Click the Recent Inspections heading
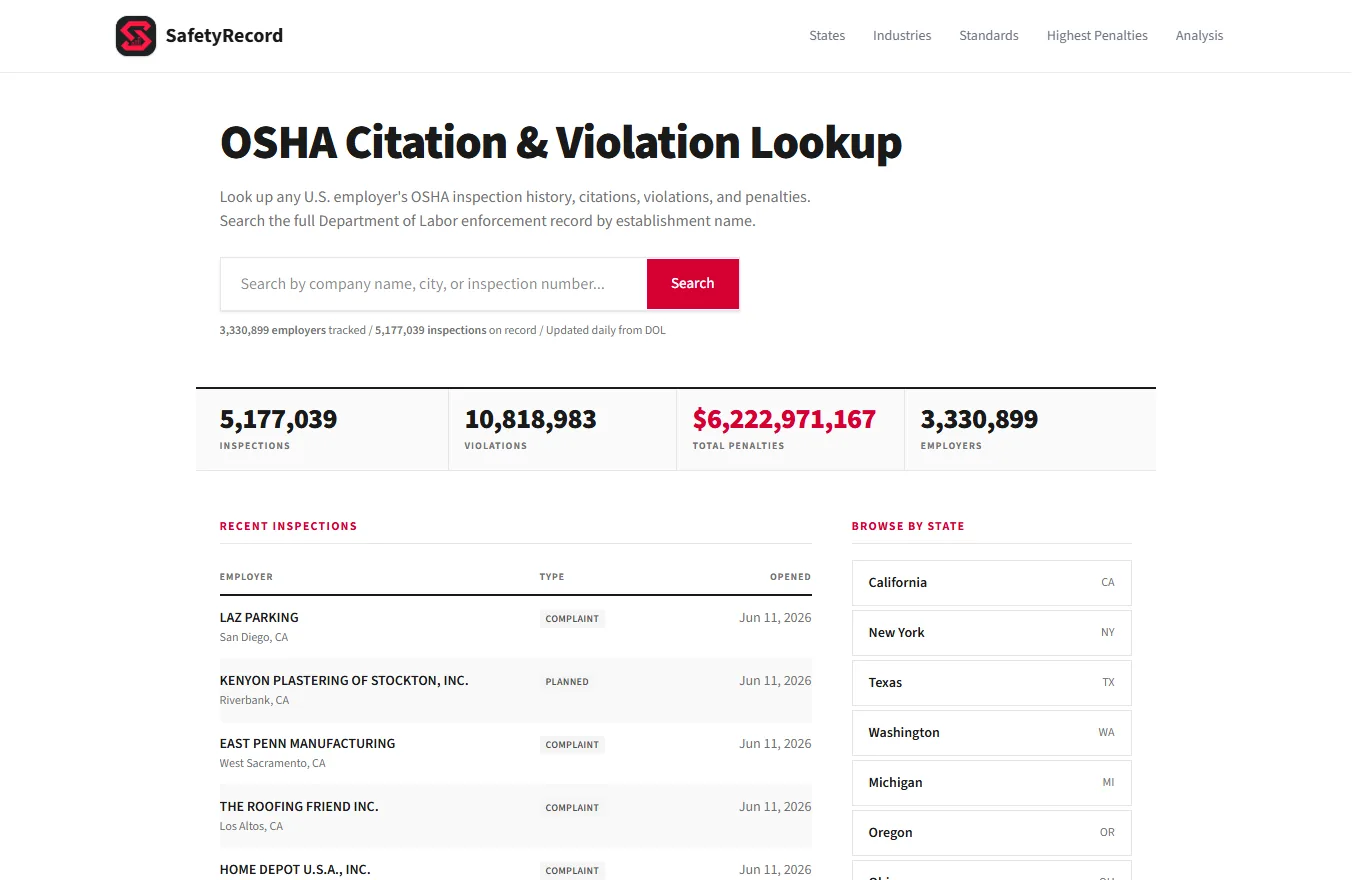The height and width of the screenshot is (880, 1366). [x=288, y=526]
